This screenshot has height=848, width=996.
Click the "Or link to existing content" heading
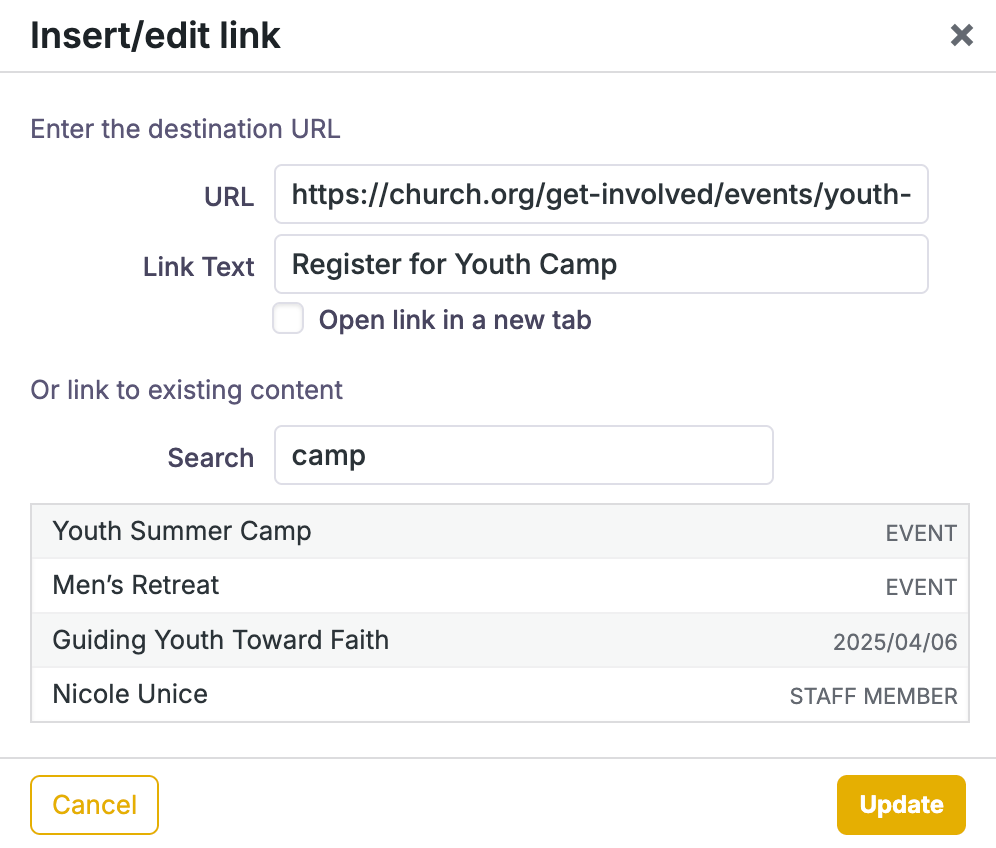pyautogui.click(x=187, y=390)
